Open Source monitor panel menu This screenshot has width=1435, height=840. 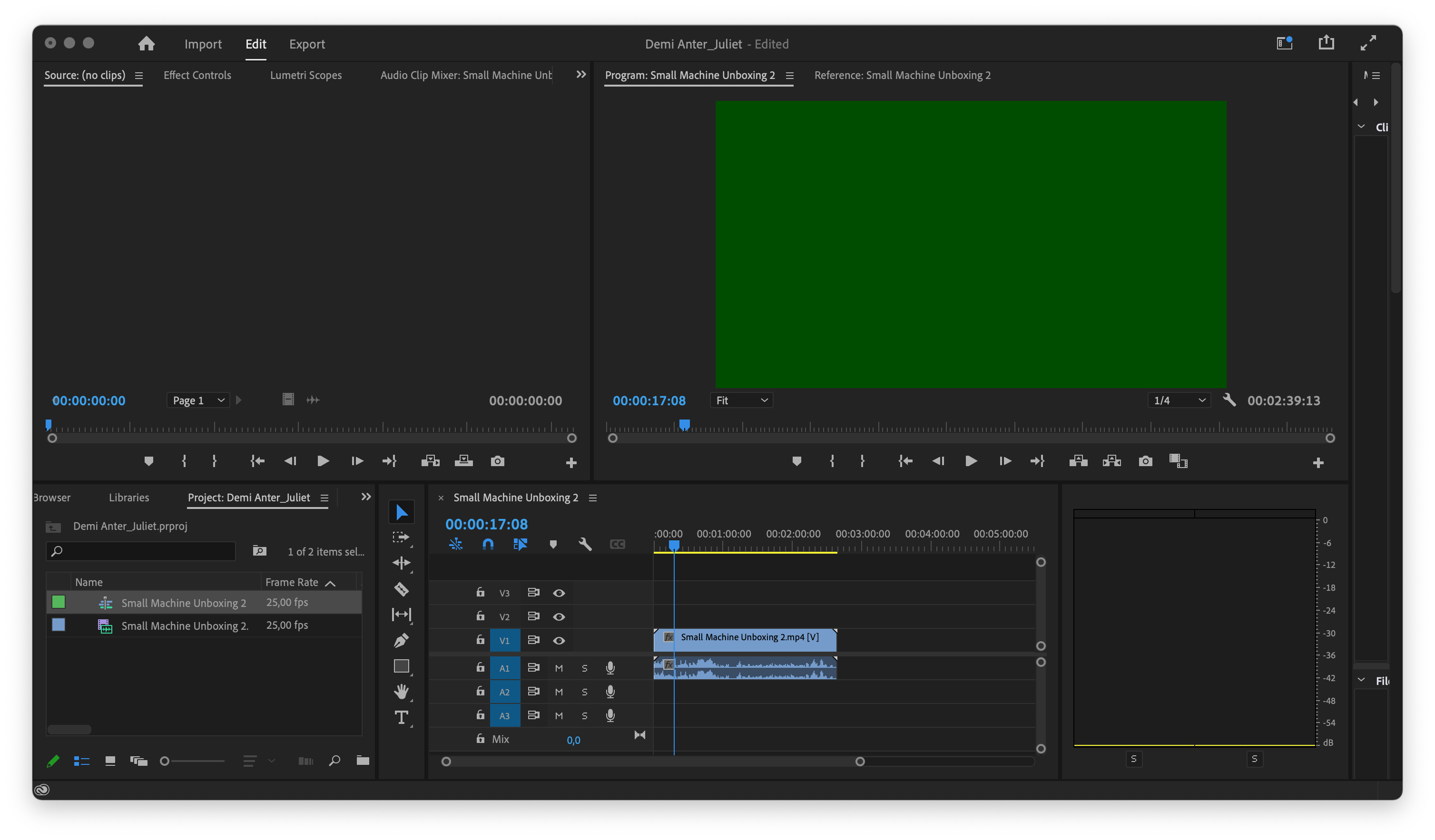tap(138, 75)
